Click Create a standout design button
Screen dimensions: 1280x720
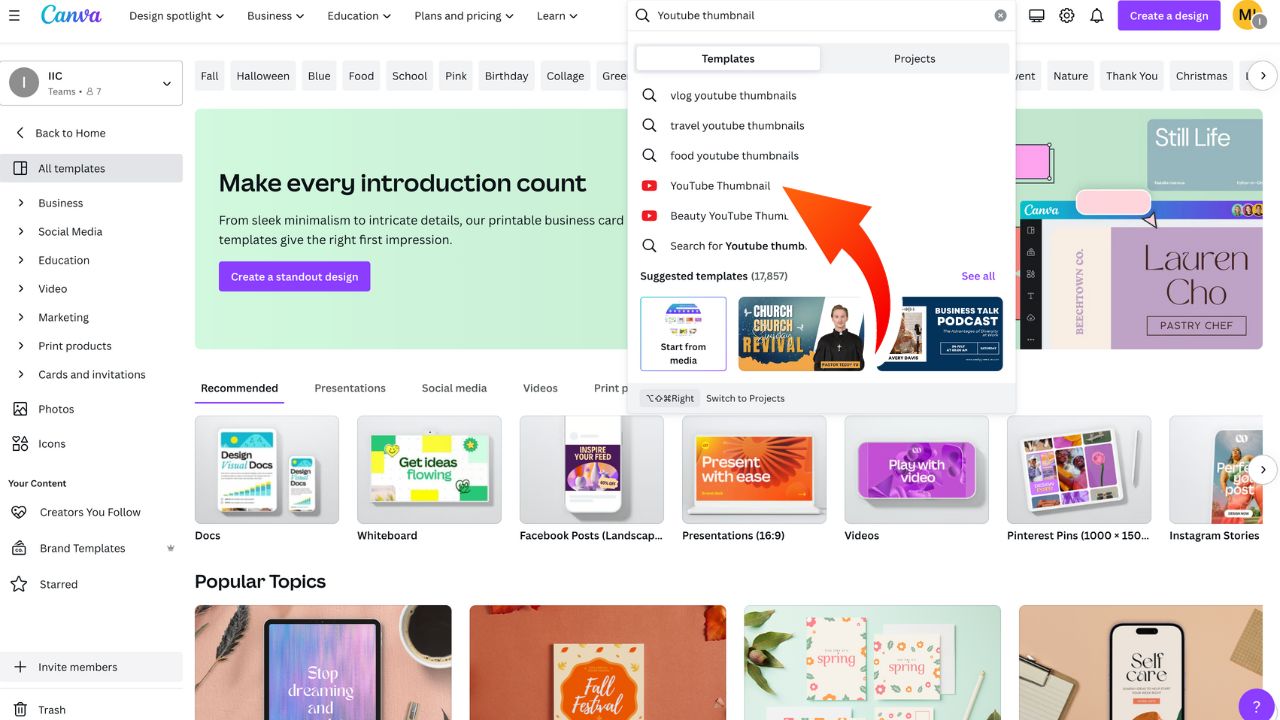[294, 277]
